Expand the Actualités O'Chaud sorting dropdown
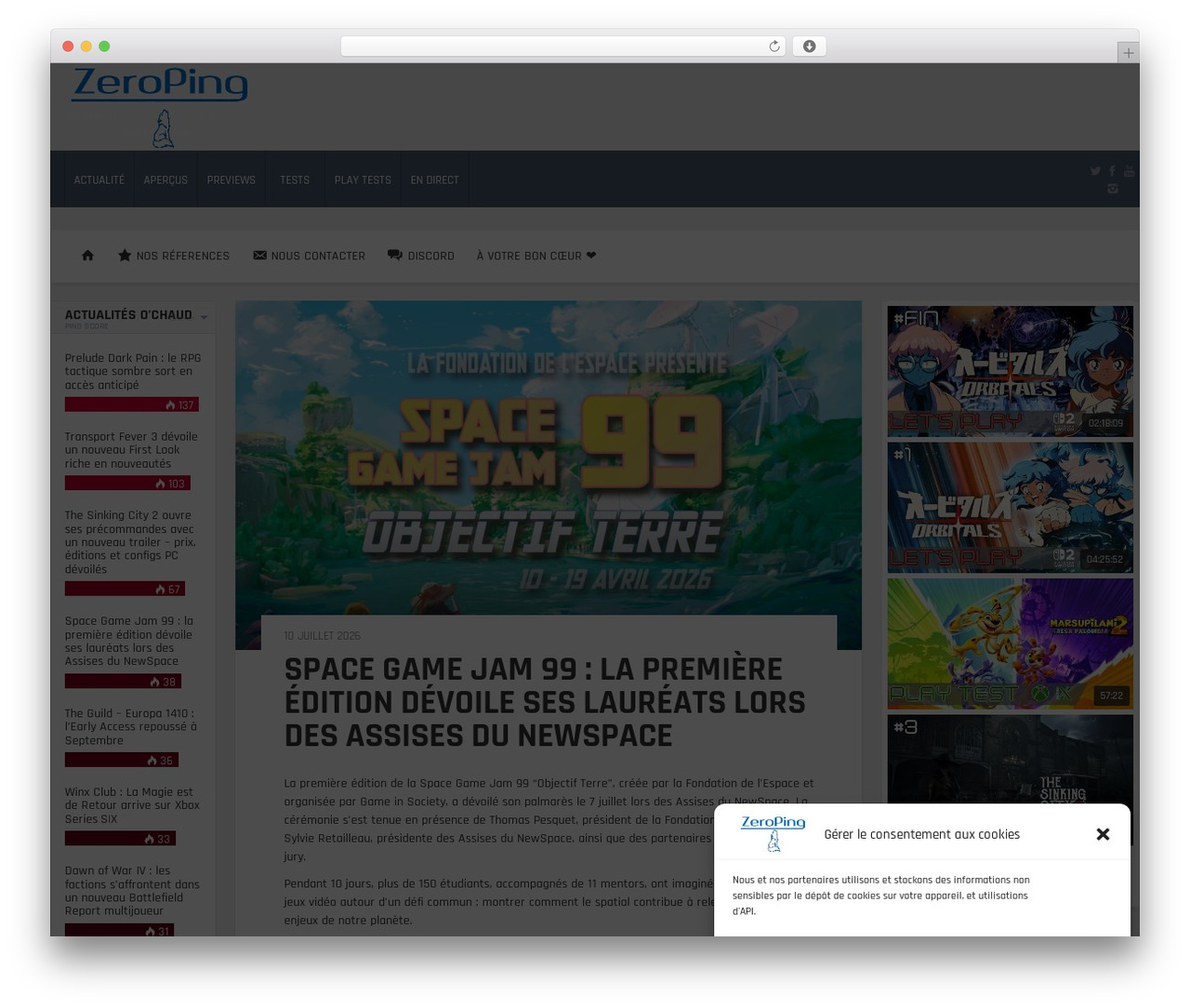This screenshot has height=1008, width=1190. [204, 317]
